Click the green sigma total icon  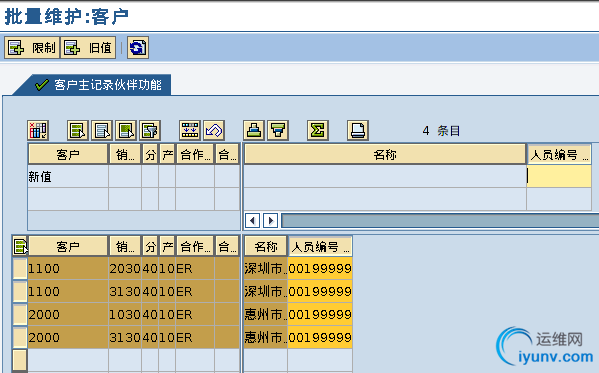[317, 130]
